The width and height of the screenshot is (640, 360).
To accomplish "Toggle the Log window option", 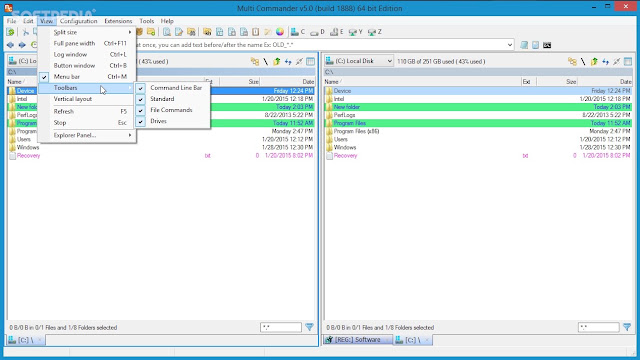I will click(x=87, y=54).
